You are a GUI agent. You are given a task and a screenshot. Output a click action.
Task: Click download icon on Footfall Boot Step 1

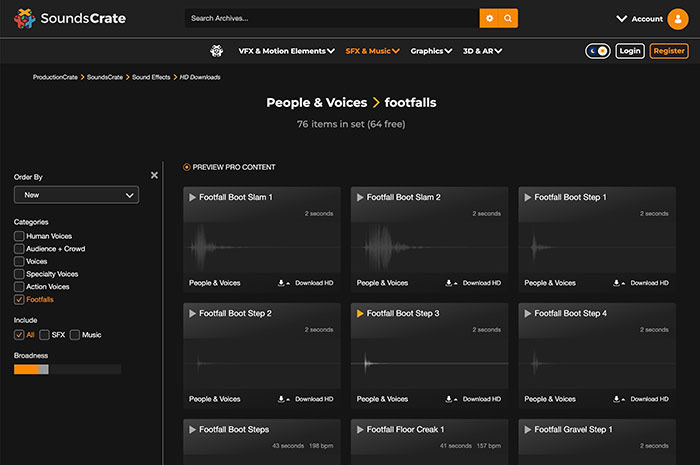(x=619, y=283)
